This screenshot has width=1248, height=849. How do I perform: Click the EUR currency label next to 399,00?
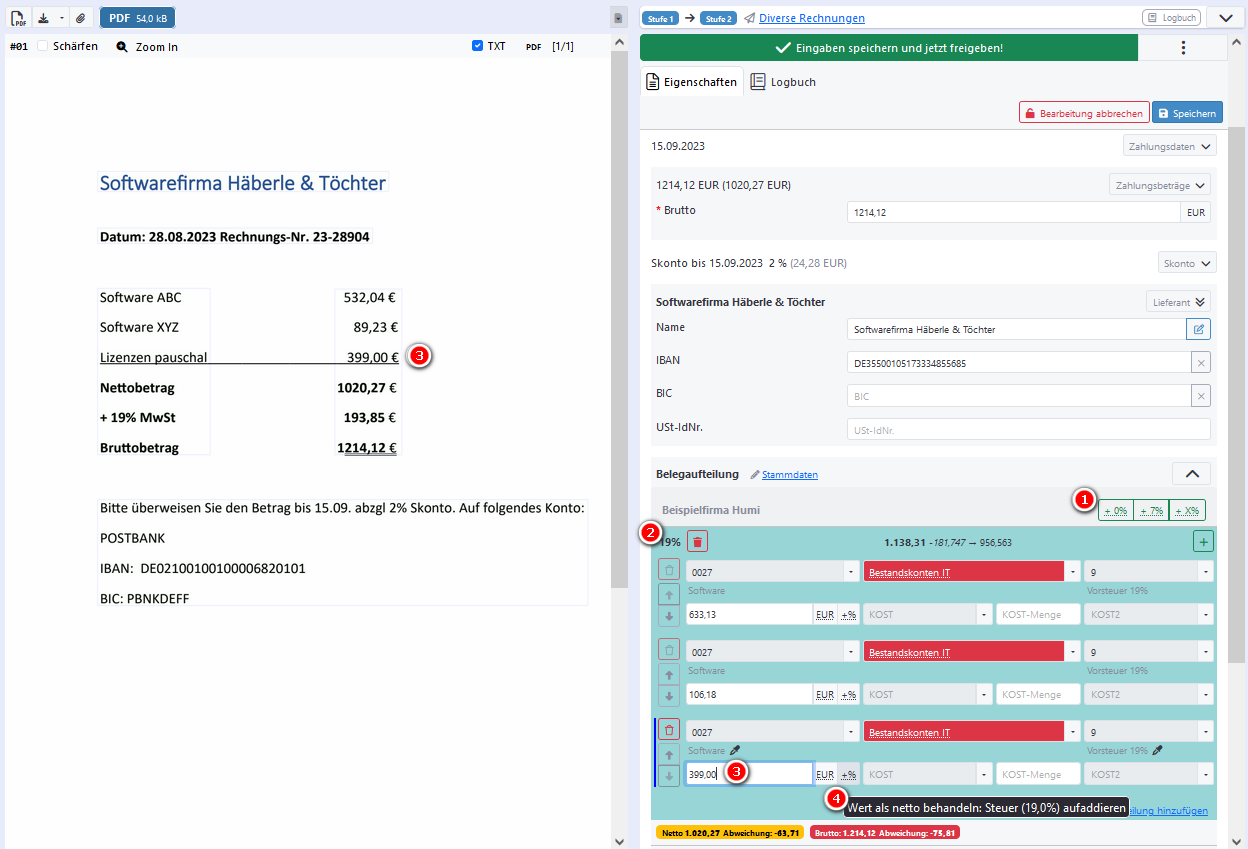825,774
